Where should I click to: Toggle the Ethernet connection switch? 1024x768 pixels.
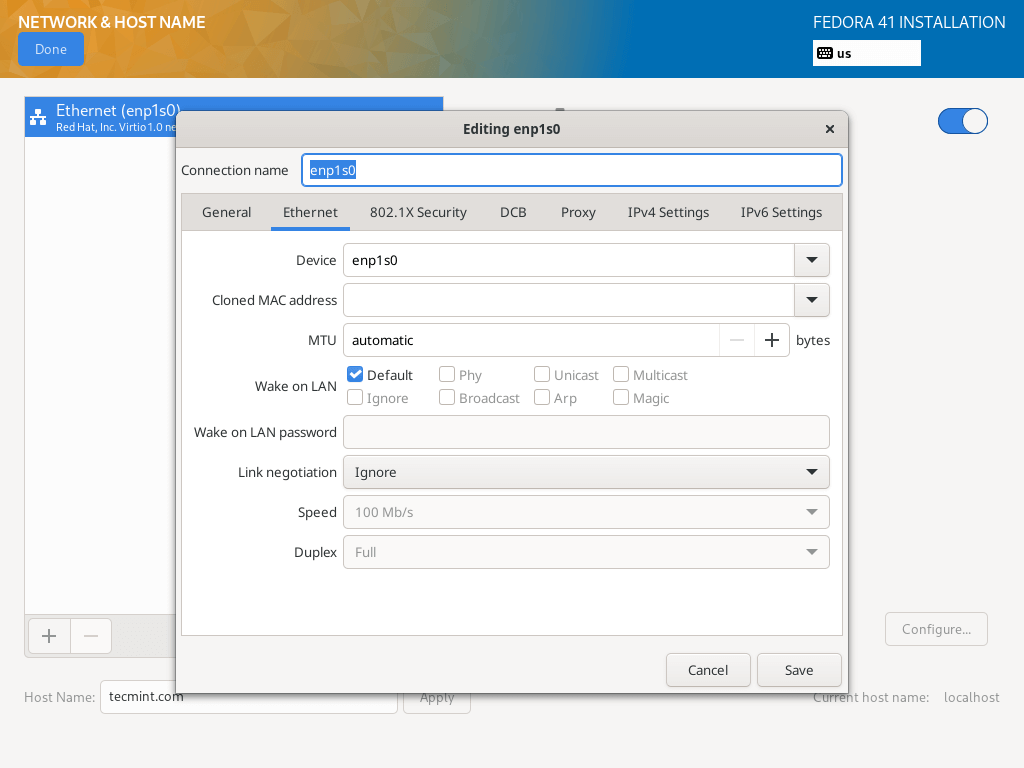pyautogui.click(x=962, y=121)
